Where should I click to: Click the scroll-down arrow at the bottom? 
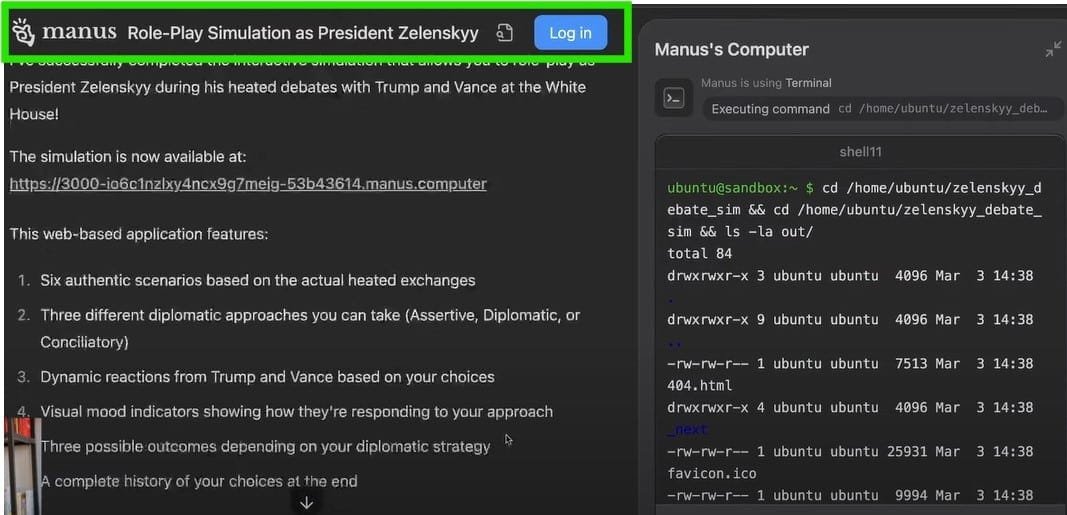(x=306, y=502)
